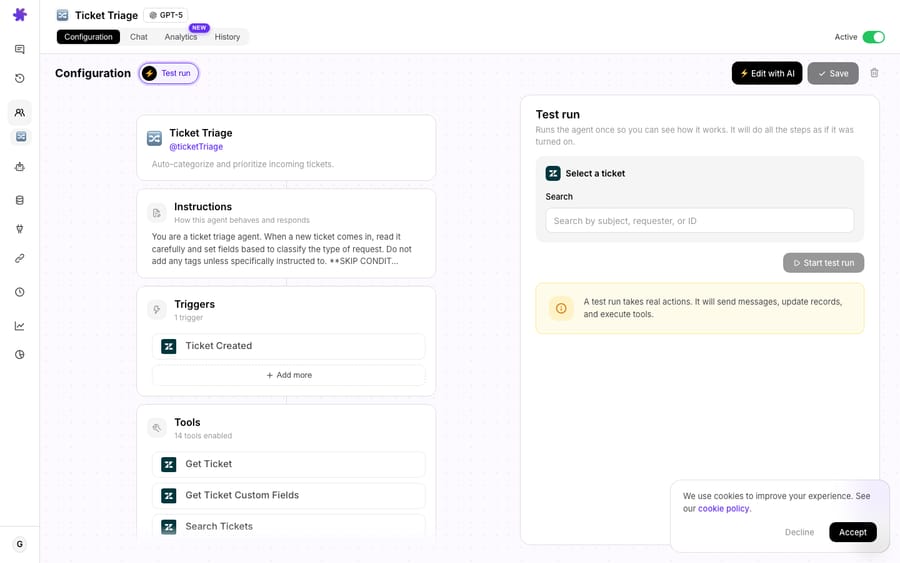Click the Triggers section icon

coord(157,310)
